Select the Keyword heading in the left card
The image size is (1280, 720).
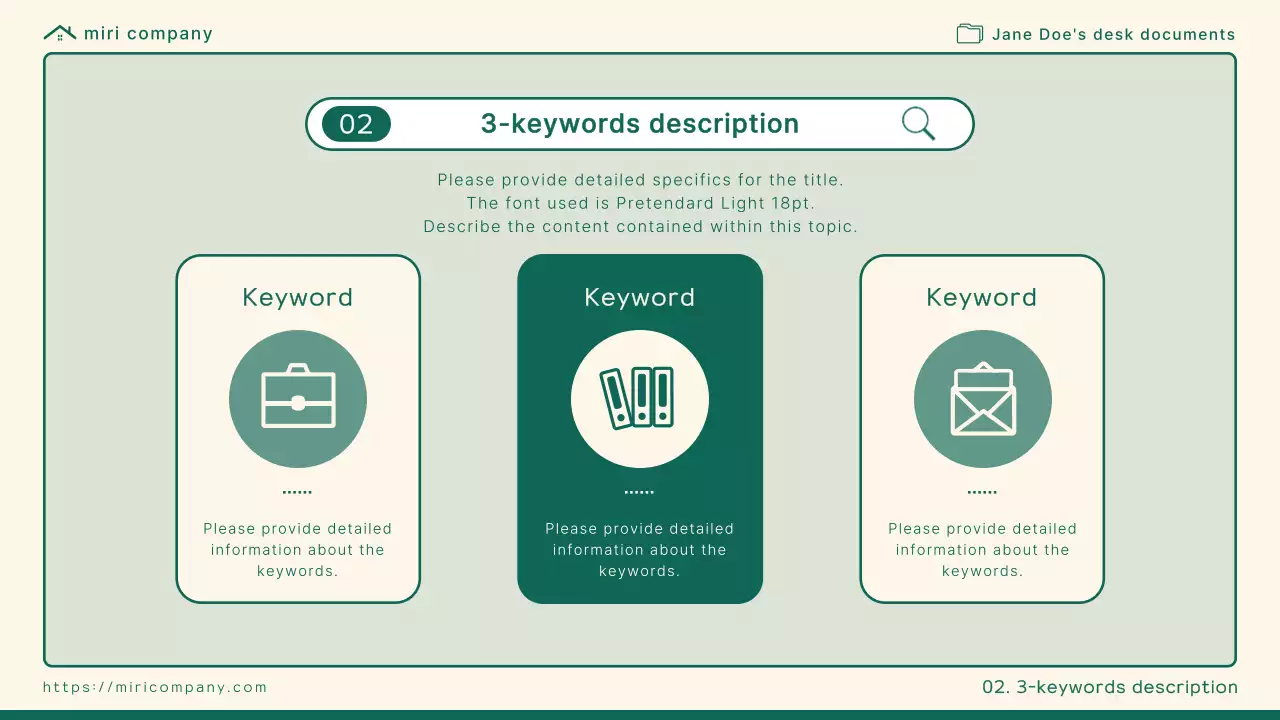[298, 297]
